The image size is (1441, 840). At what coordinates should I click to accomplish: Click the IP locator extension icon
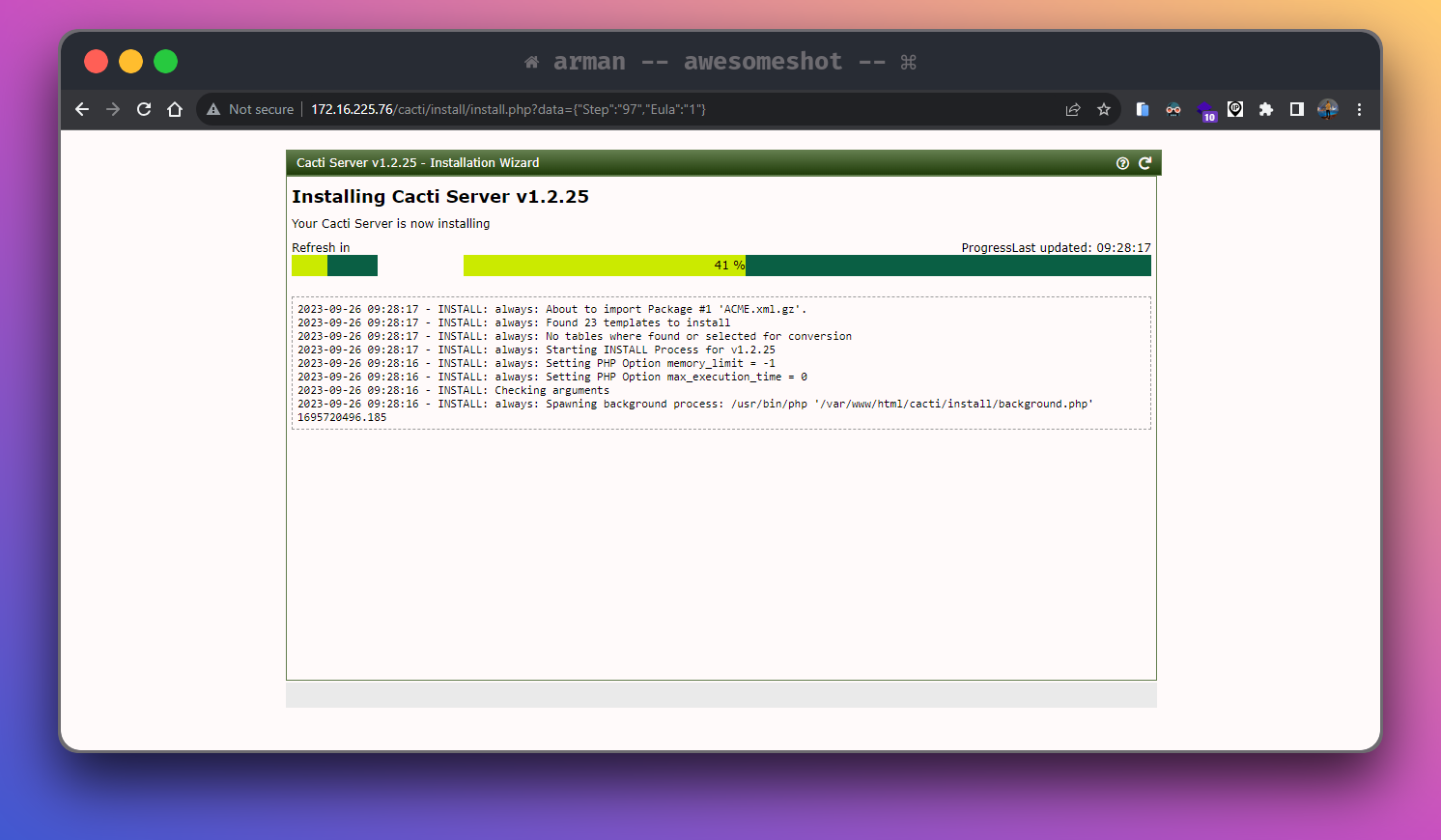pyautogui.click(x=1235, y=109)
